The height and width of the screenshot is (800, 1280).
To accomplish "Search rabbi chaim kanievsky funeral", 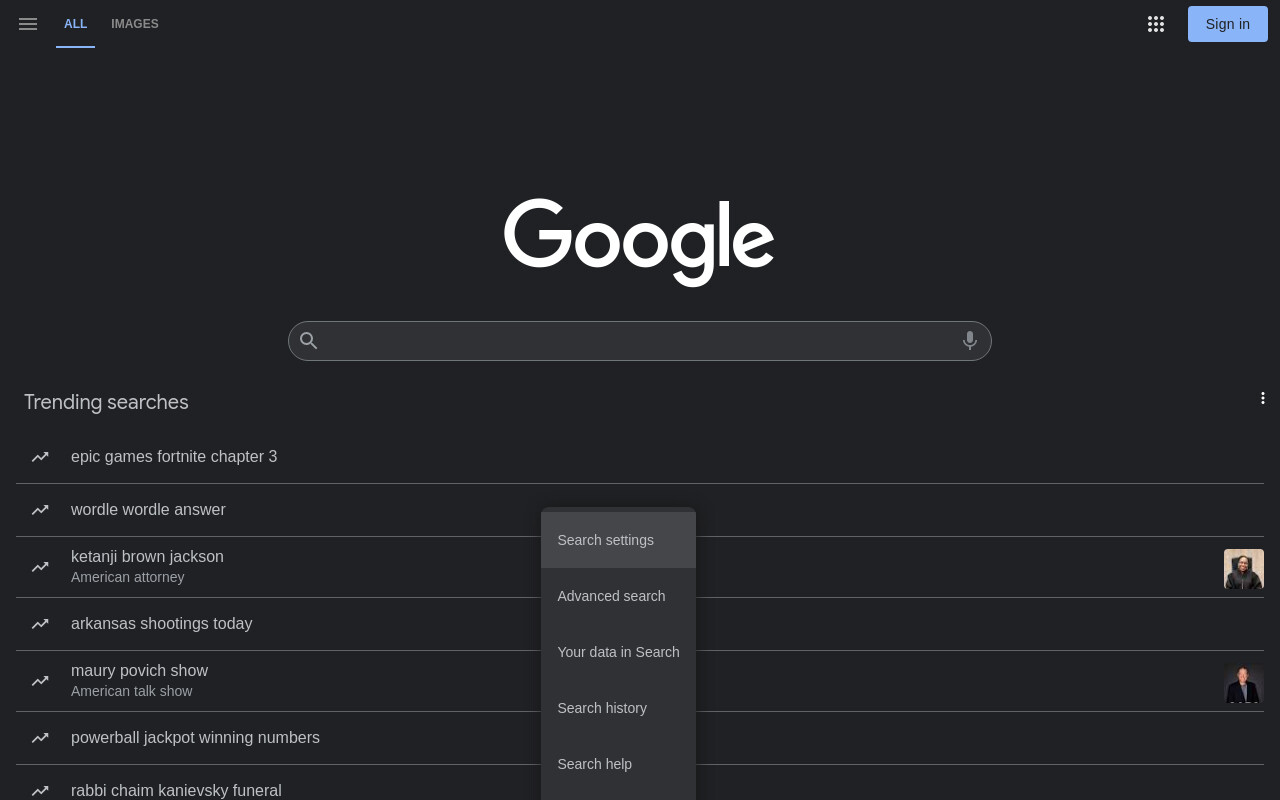I will 176,791.
